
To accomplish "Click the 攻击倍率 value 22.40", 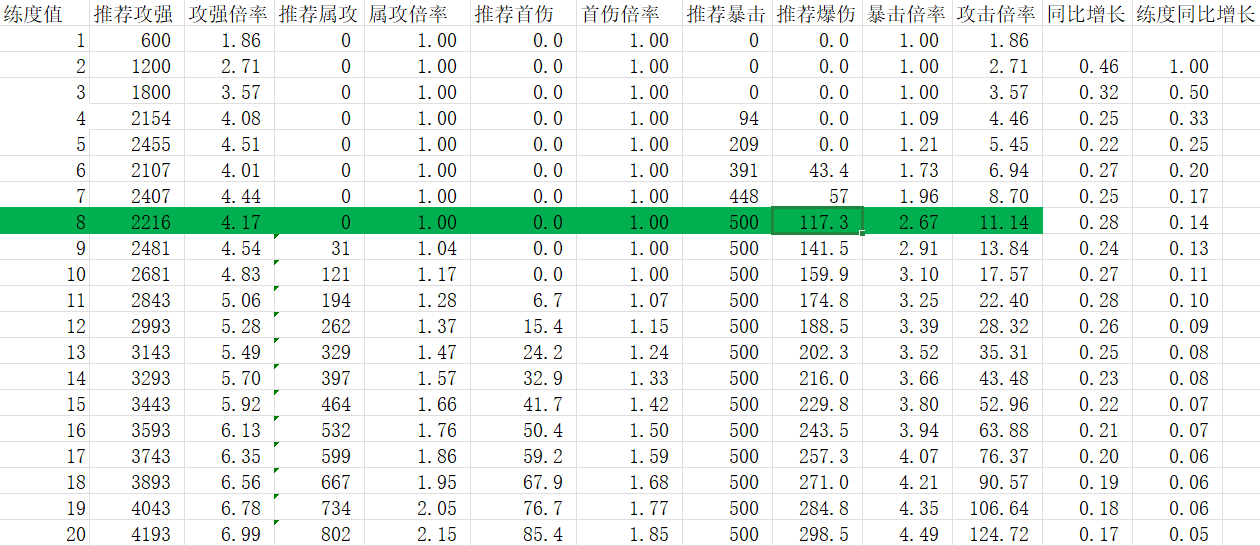I will point(997,300).
